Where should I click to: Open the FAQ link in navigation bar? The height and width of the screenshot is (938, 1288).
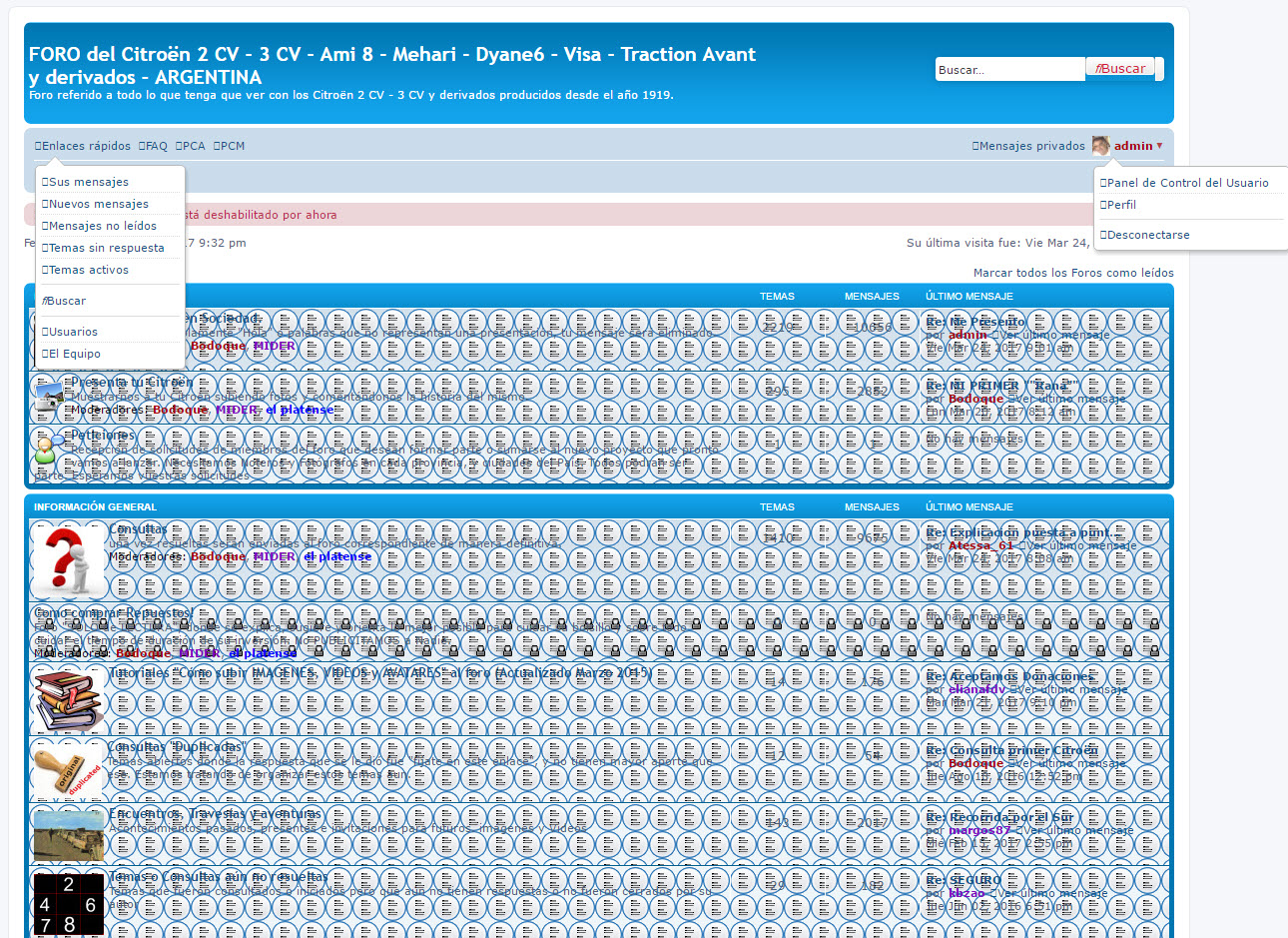pos(154,146)
